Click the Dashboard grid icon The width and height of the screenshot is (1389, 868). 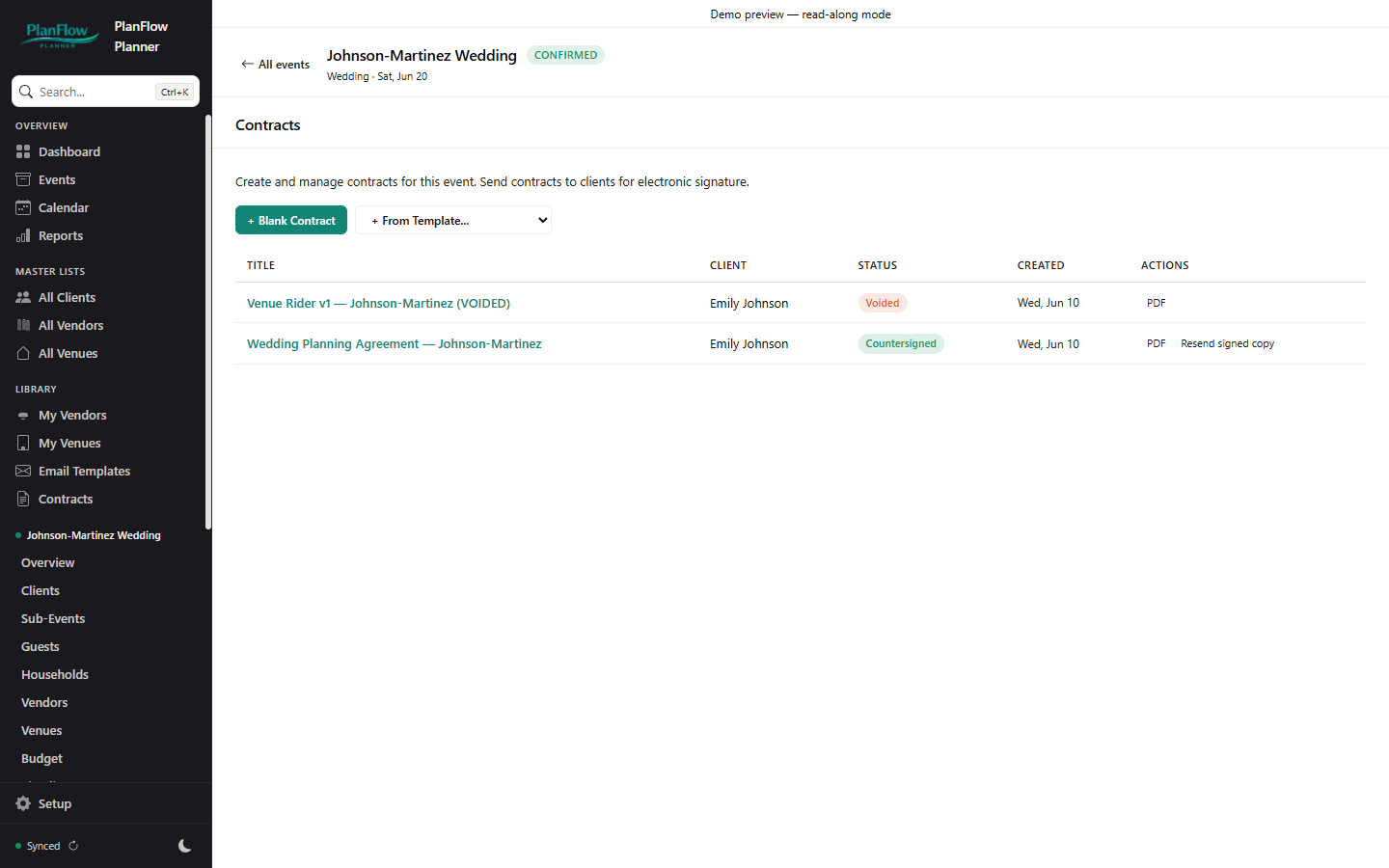tap(23, 151)
